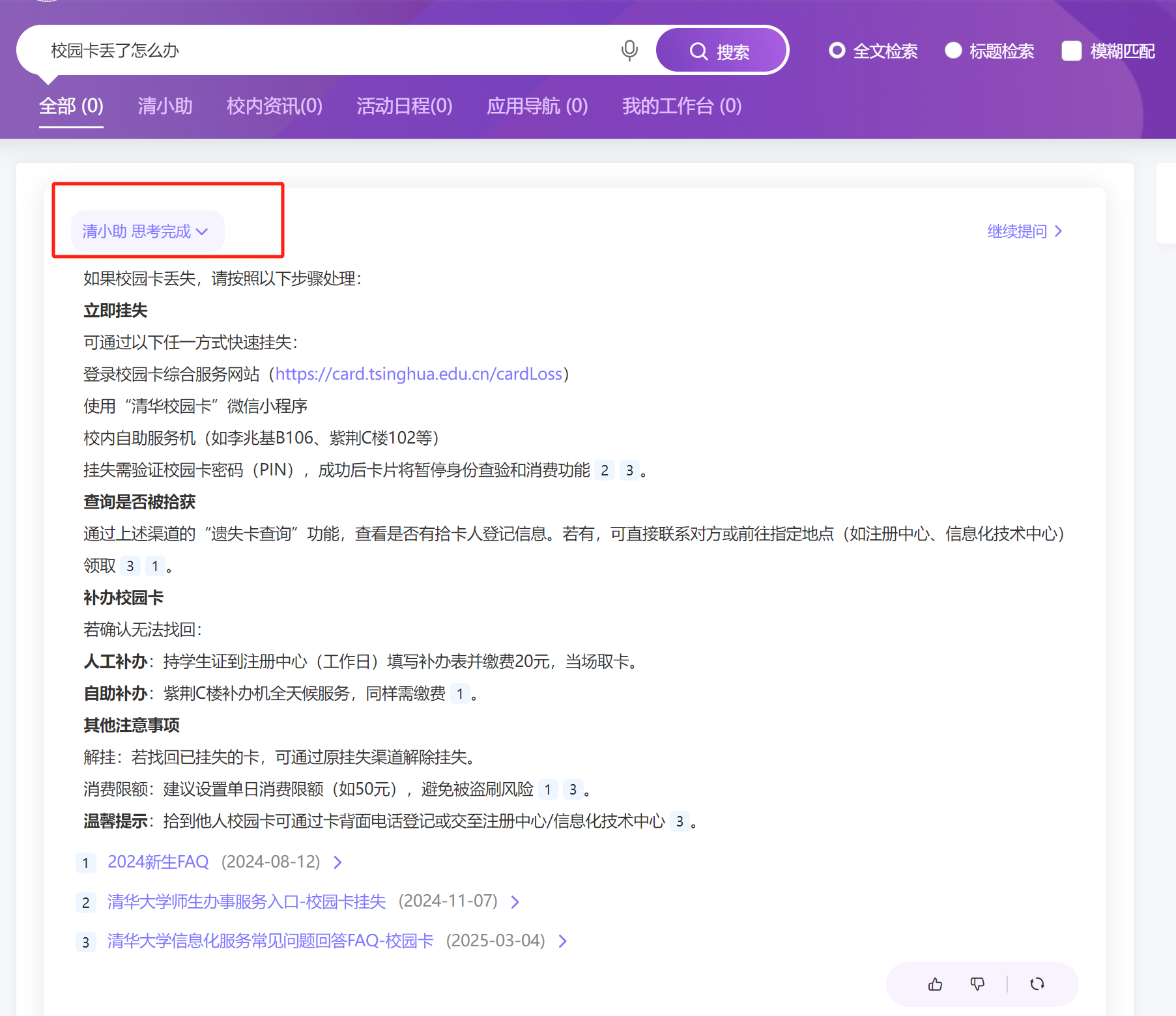Click the thumbs up feedback icon
The width and height of the screenshot is (1176, 1016).
pyautogui.click(x=935, y=984)
